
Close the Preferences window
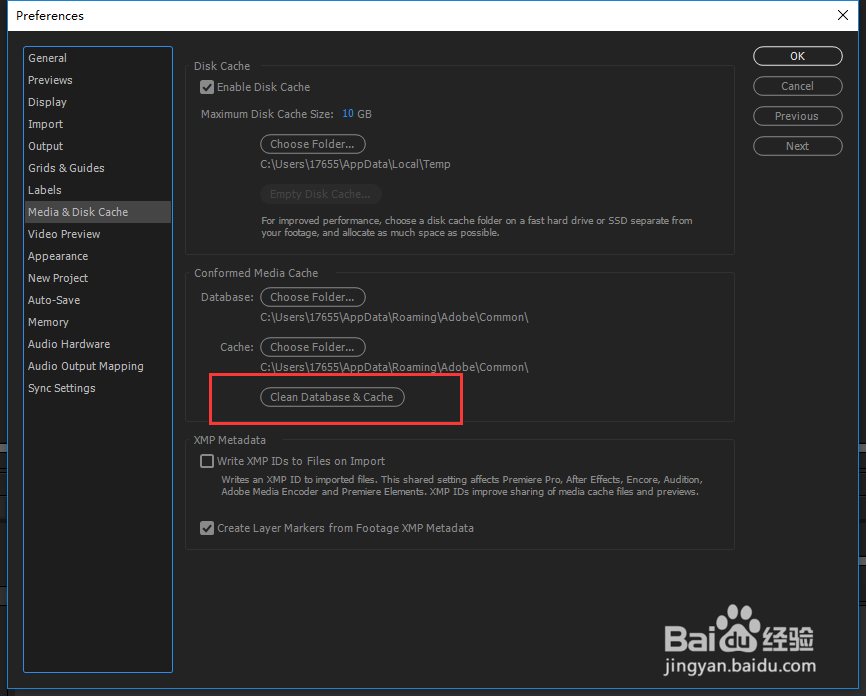click(x=843, y=15)
